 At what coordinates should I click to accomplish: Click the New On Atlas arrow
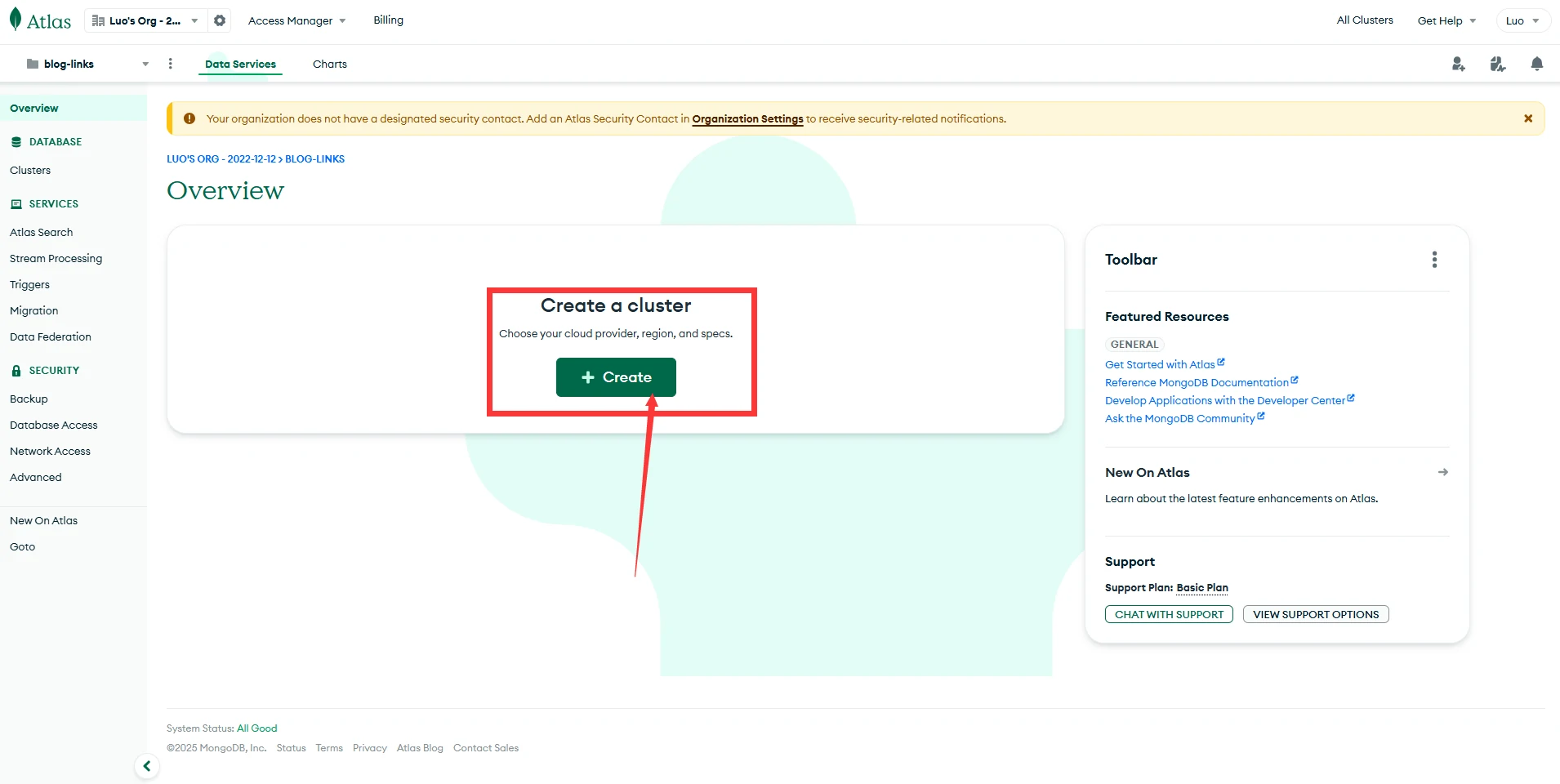[x=1442, y=472]
